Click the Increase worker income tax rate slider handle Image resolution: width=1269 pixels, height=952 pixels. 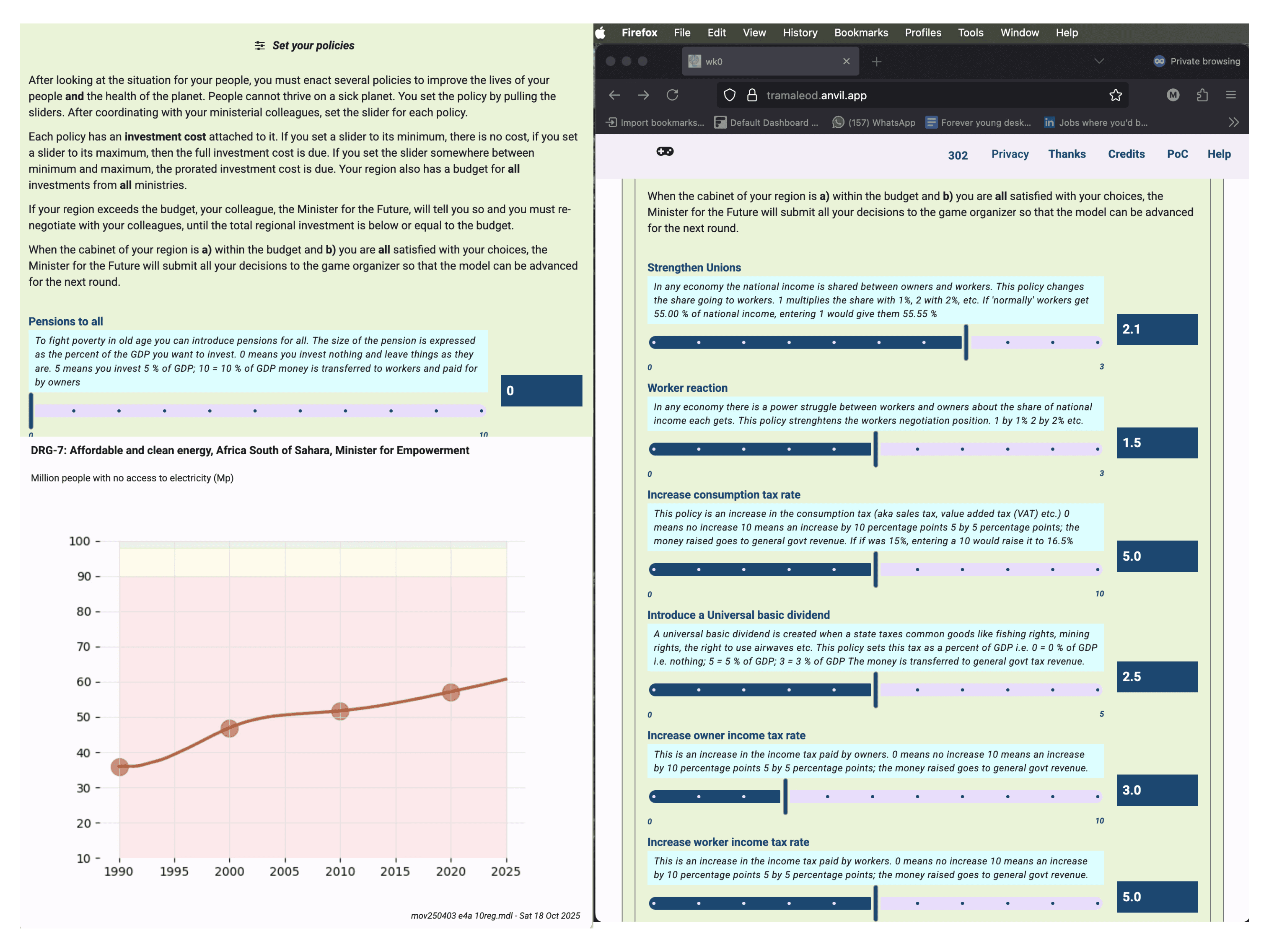[x=875, y=903]
